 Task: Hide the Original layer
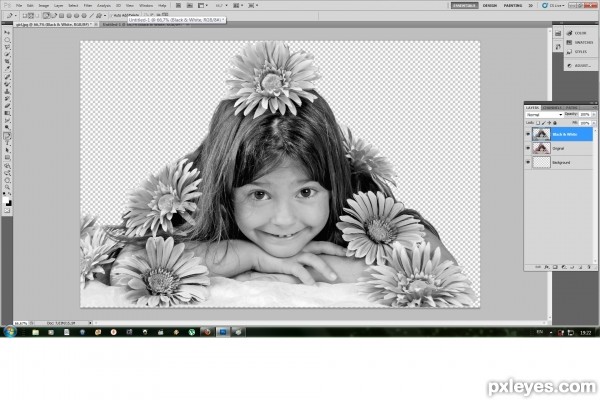coord(528,148)
